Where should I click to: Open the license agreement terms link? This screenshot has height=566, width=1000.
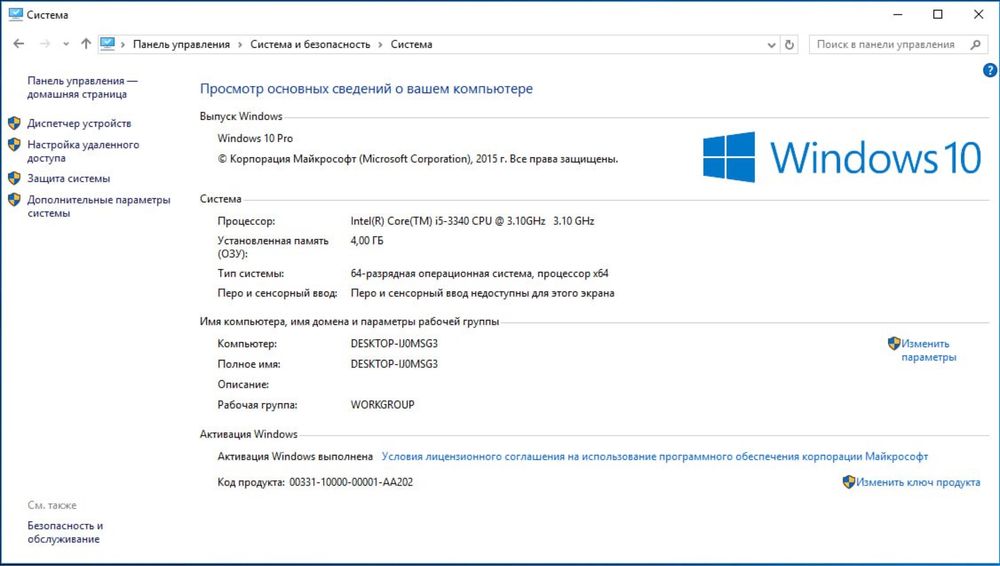coord(654,456)
